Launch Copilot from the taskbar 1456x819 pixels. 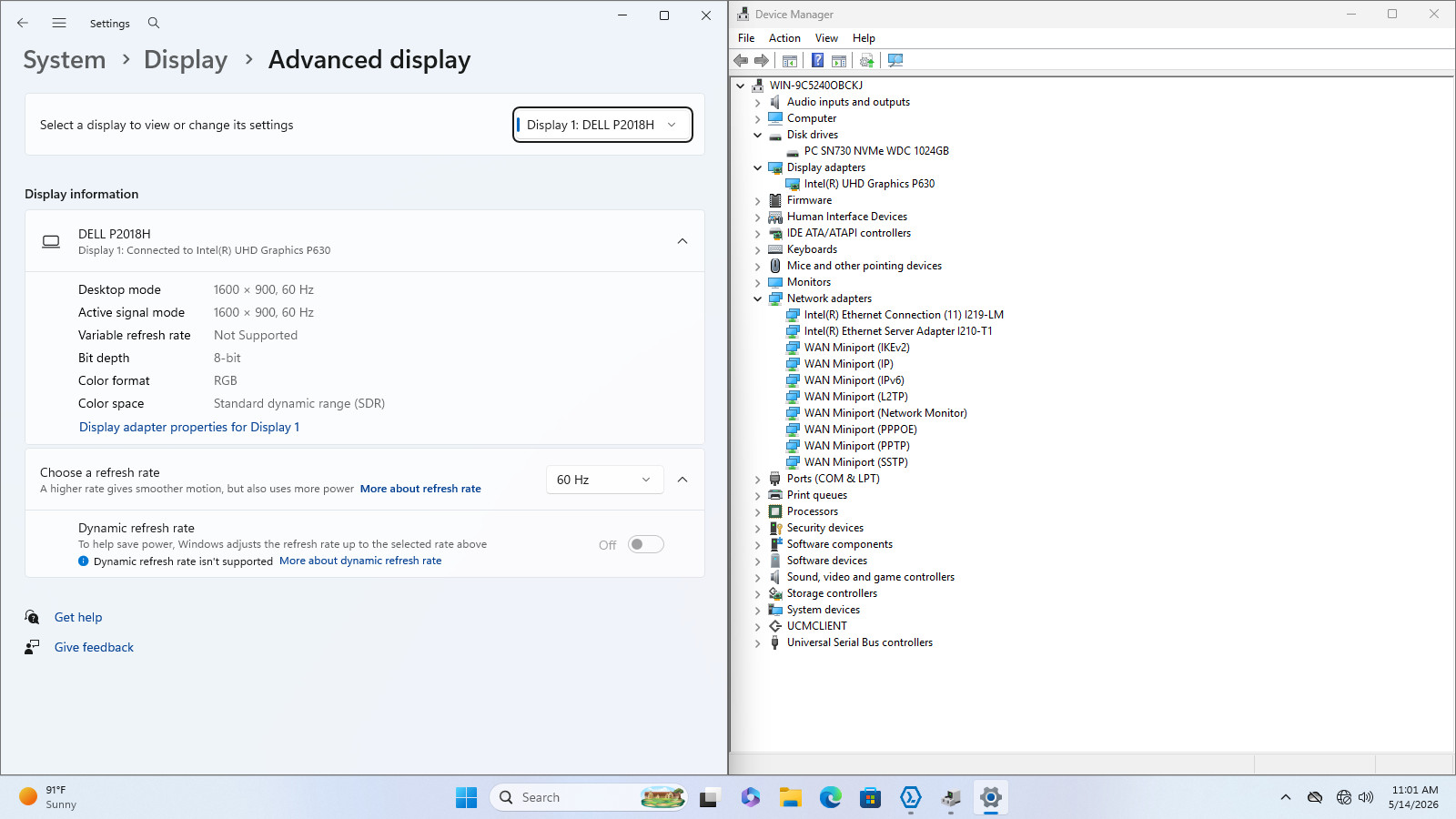pos(750,797)
